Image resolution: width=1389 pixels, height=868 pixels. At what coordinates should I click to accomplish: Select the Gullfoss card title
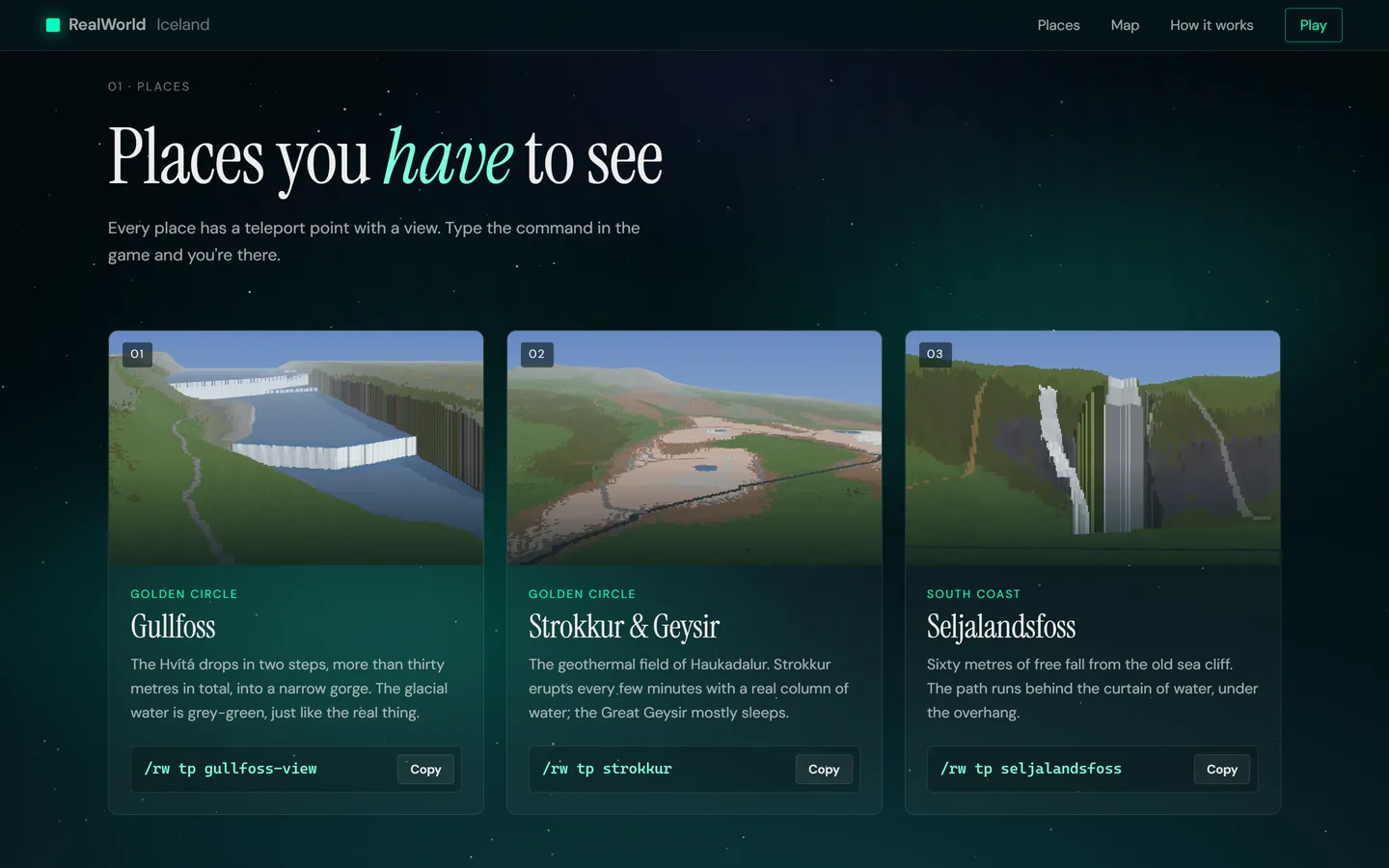pyautogui.click(x=173, y=627)
